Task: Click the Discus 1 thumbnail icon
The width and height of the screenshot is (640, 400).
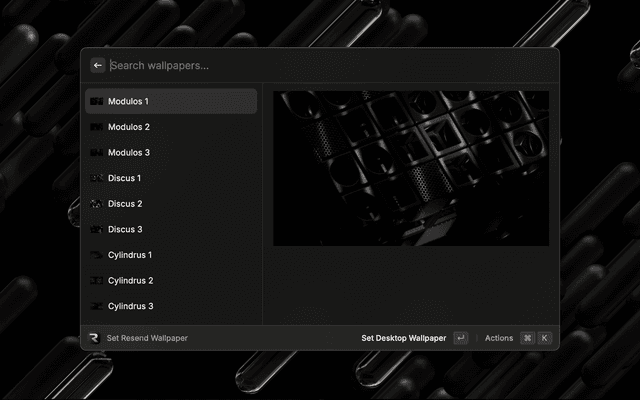Action: [x=96, y=178]
